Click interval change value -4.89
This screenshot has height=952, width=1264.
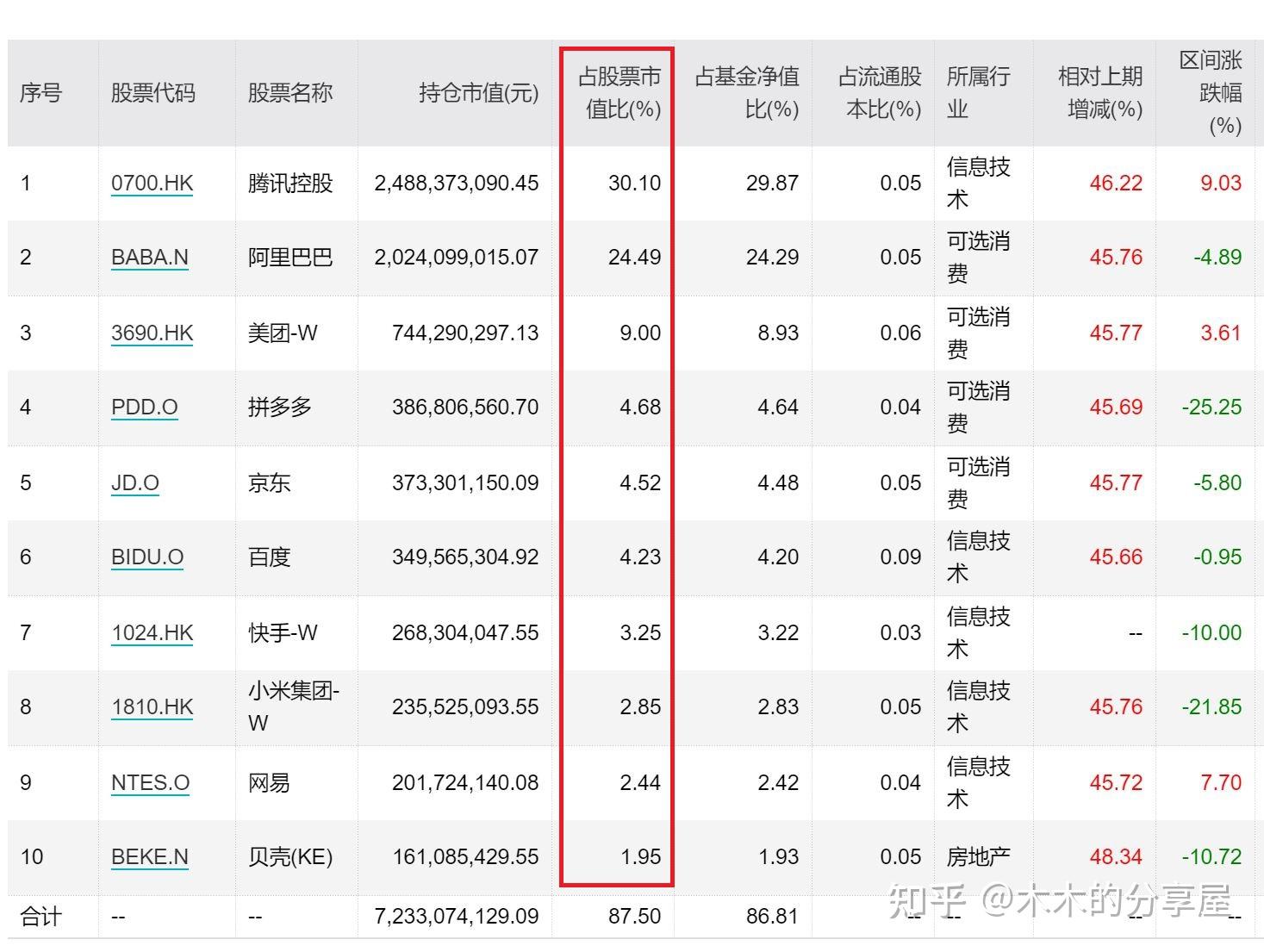[x=1217, y=257]
